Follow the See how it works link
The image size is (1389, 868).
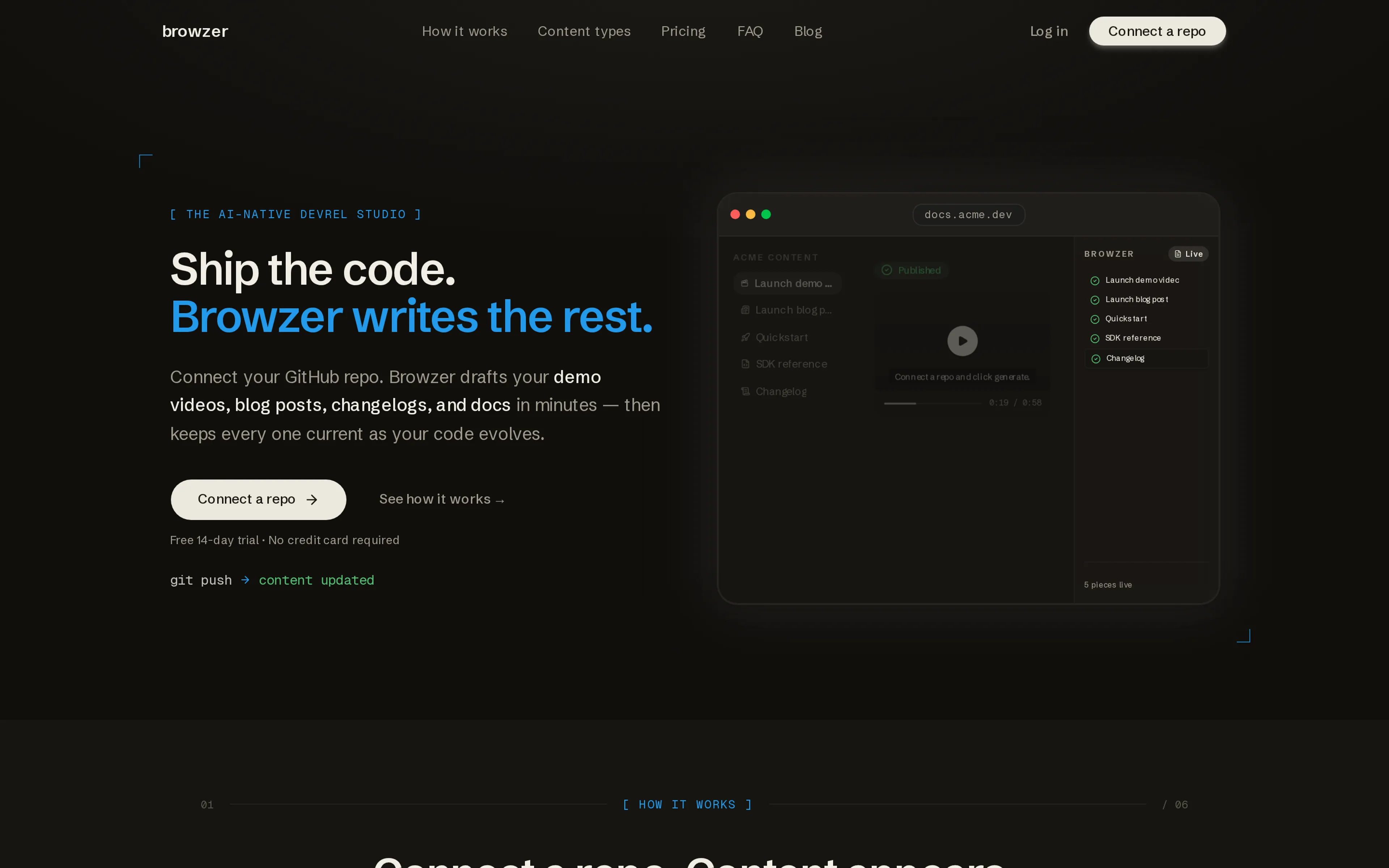point(441,499)
